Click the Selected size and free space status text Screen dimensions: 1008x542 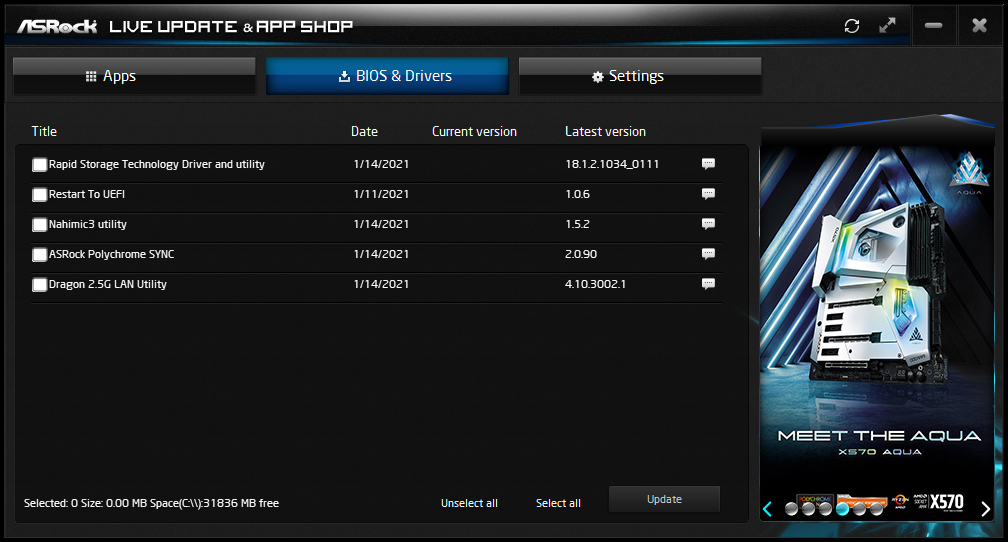click(152, 503)
